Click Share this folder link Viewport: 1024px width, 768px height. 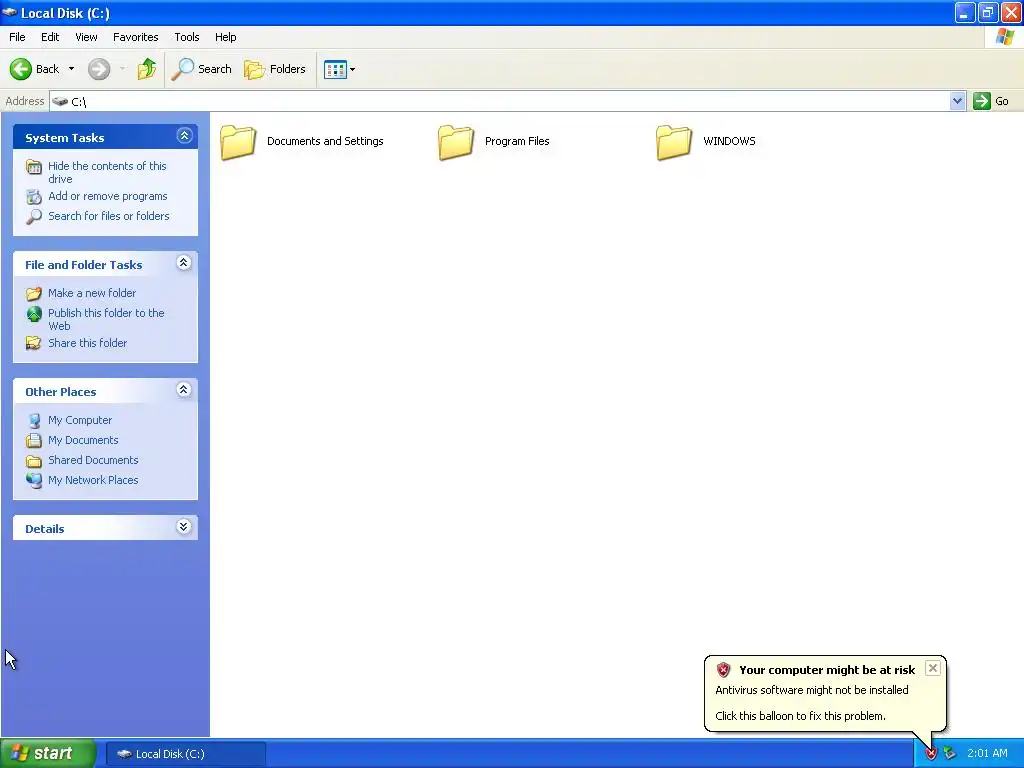(x=88, y=343)
